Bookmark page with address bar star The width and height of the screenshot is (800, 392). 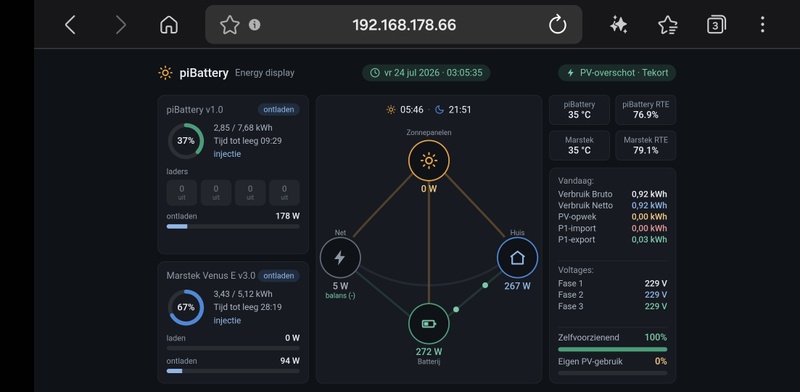click(230, 24)
